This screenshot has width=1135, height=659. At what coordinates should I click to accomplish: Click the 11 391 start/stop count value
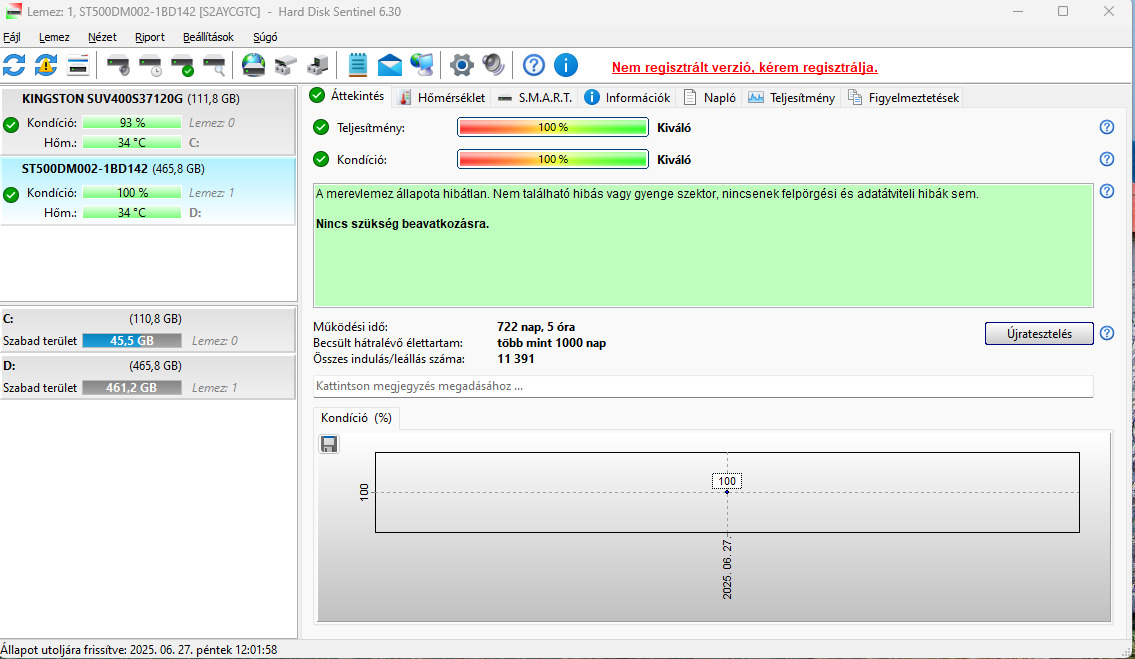[x=516, y=359]
